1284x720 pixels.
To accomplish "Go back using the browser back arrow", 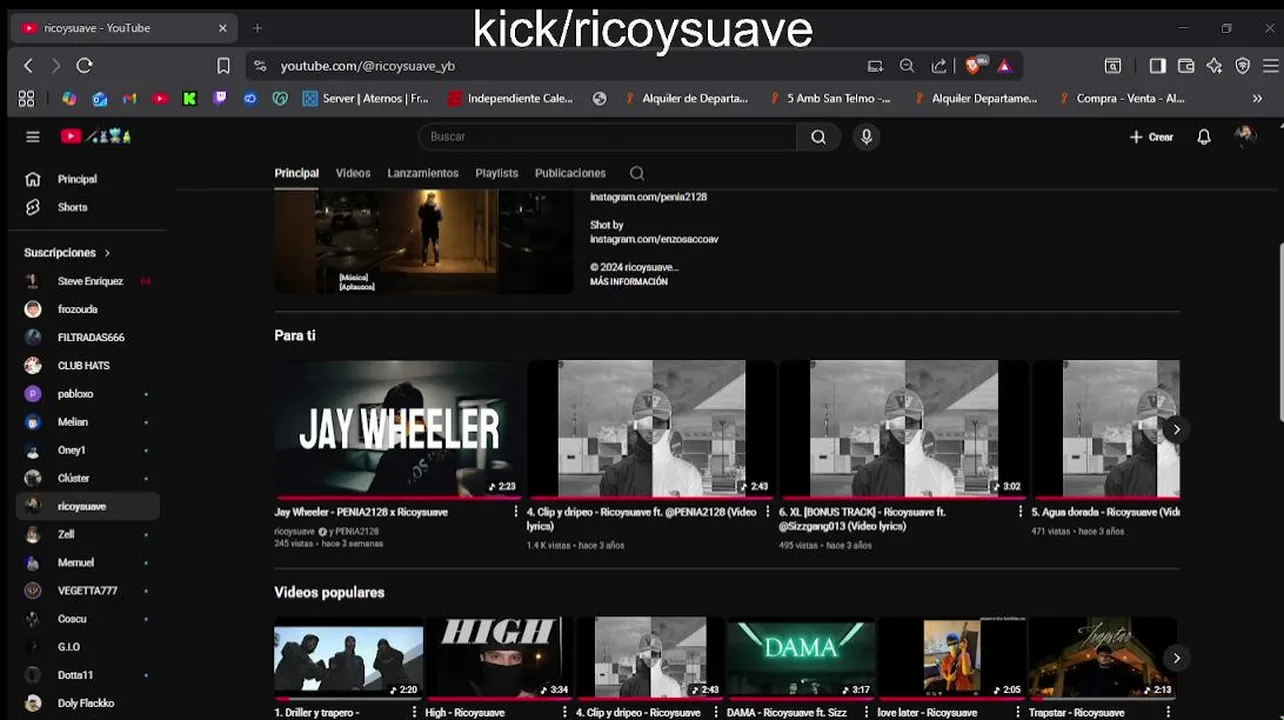I will (x=28, y=66).
